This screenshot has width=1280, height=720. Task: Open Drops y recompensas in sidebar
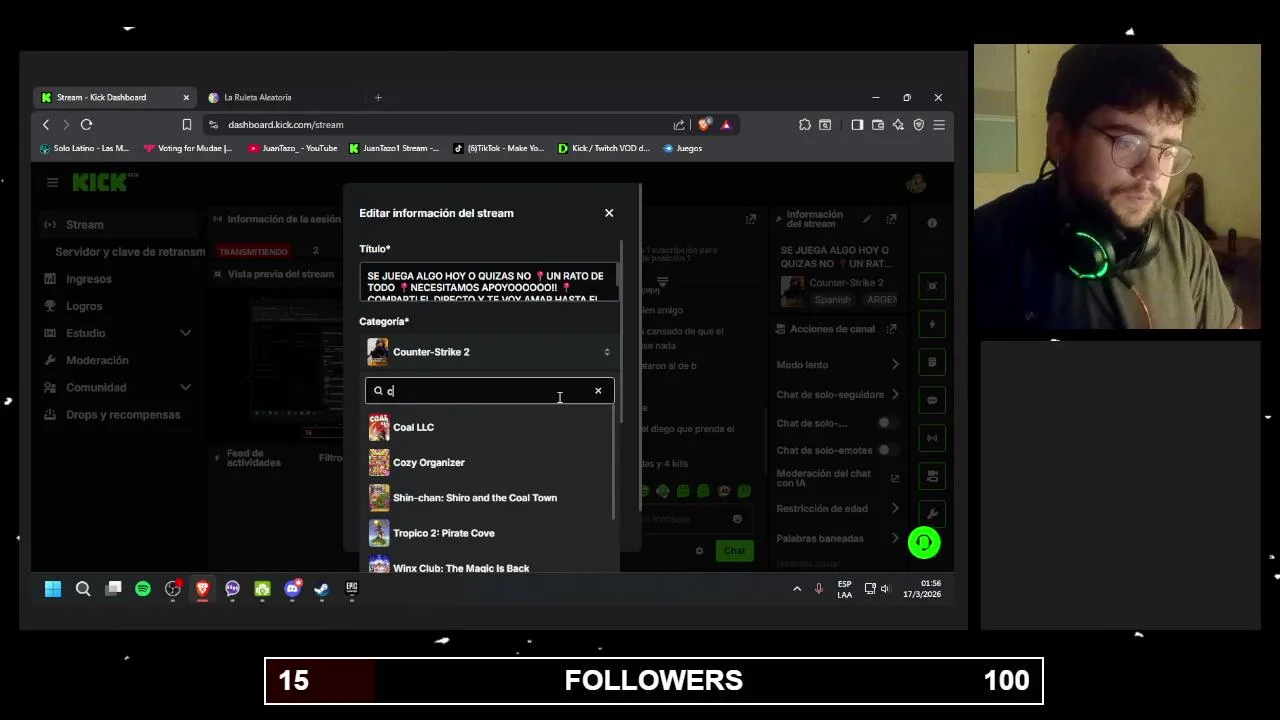click(x=123, y=414)
